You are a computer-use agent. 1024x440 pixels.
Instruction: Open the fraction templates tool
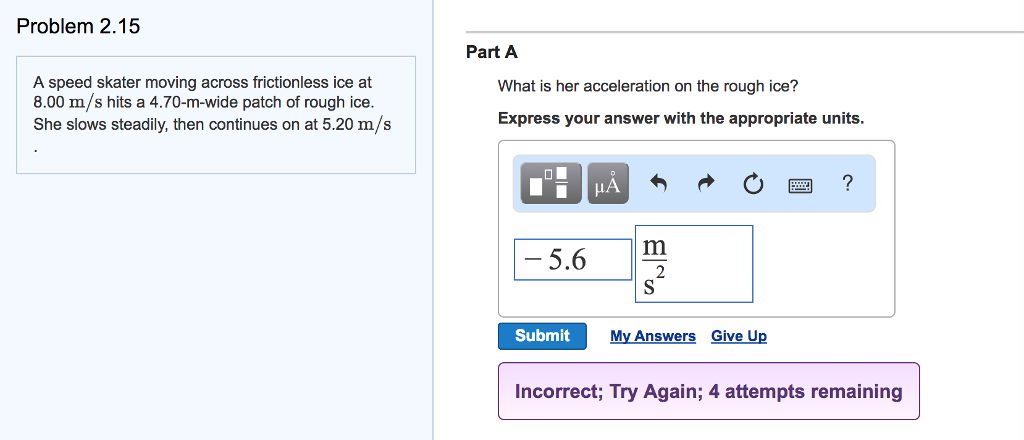click(551, 183)
